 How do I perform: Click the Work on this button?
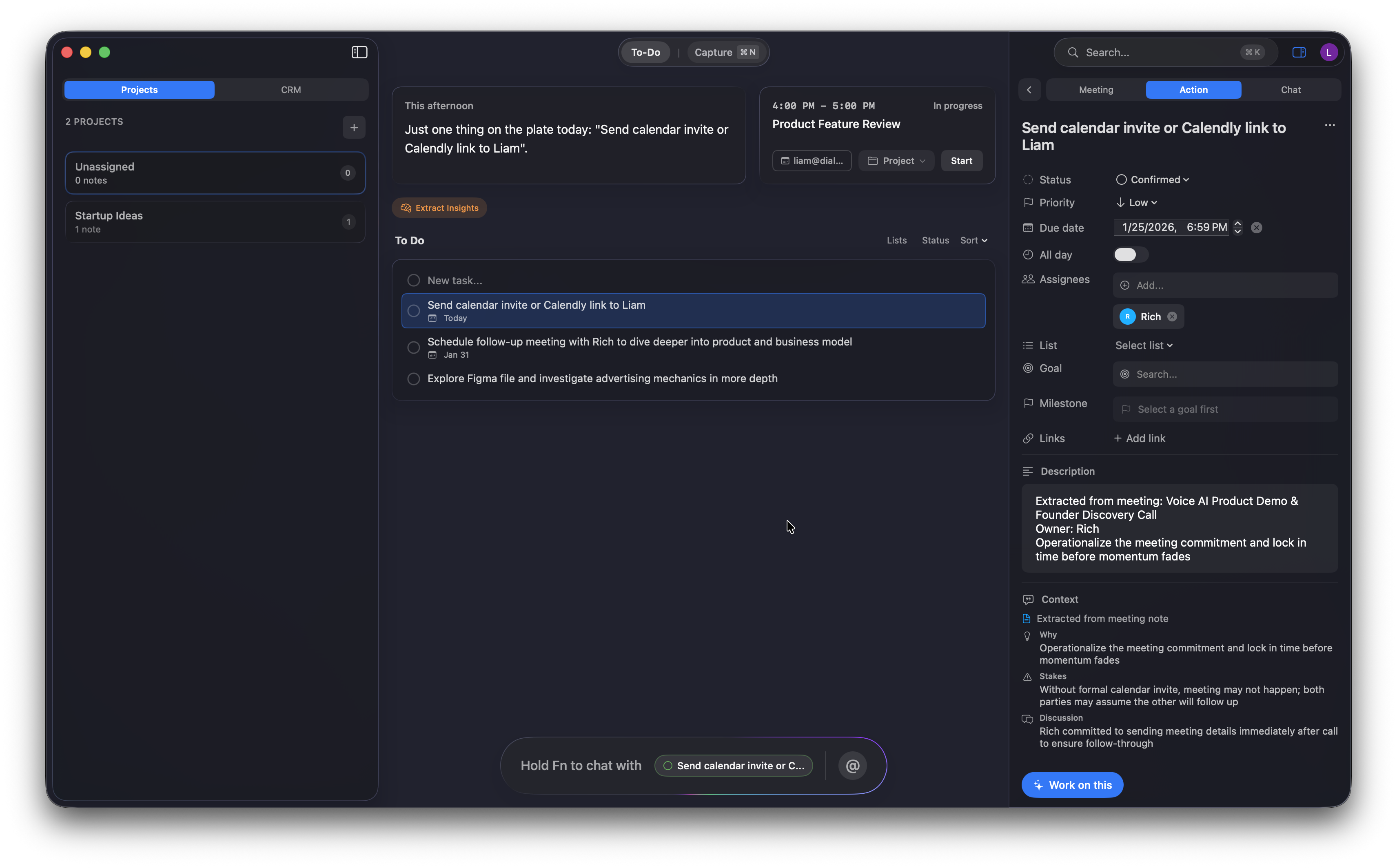tap(1072, 785)
